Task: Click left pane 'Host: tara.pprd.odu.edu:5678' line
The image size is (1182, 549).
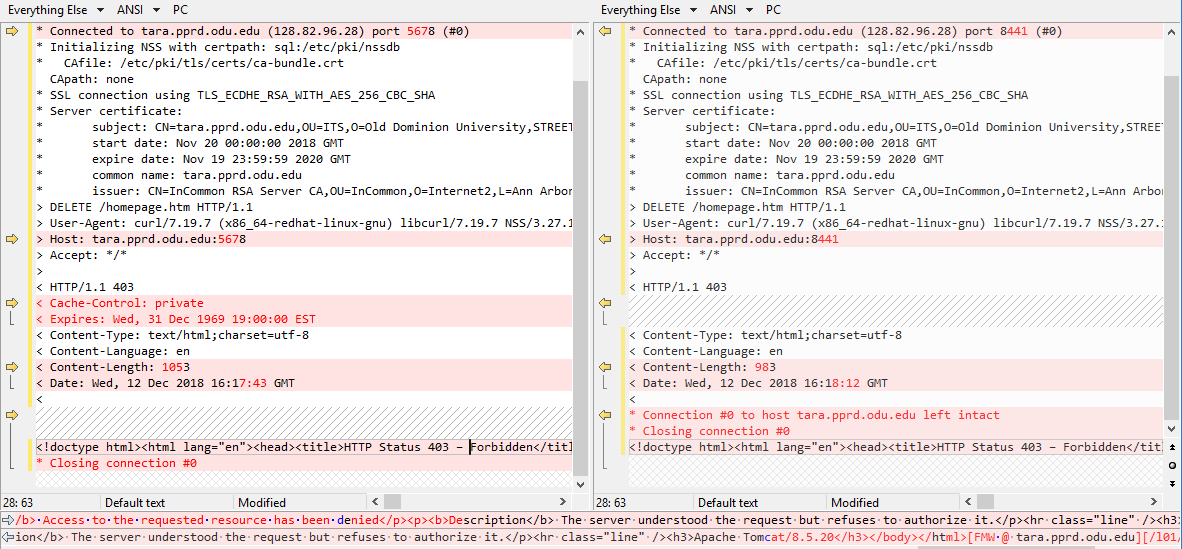Action: [303, 239]
